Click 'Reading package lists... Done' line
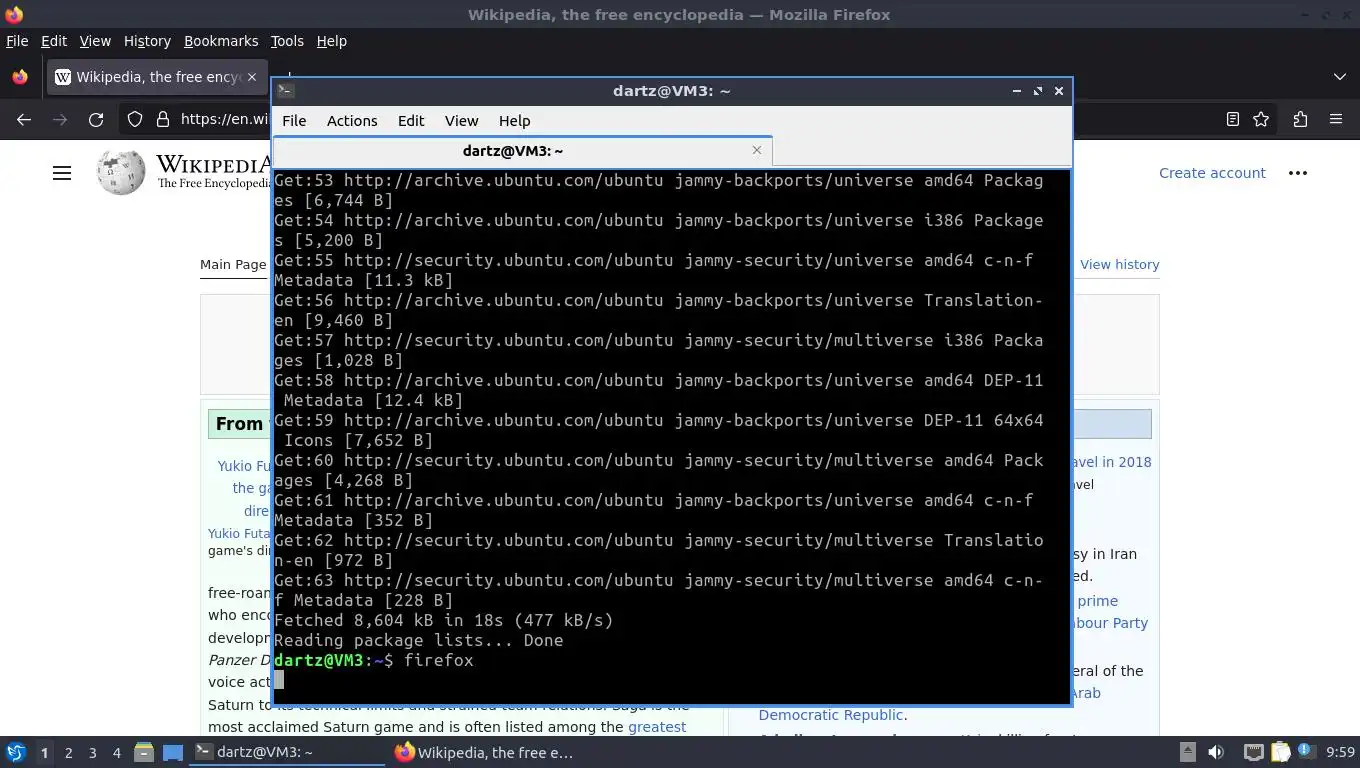This screenshot has width=1360, height=768. 418,640
